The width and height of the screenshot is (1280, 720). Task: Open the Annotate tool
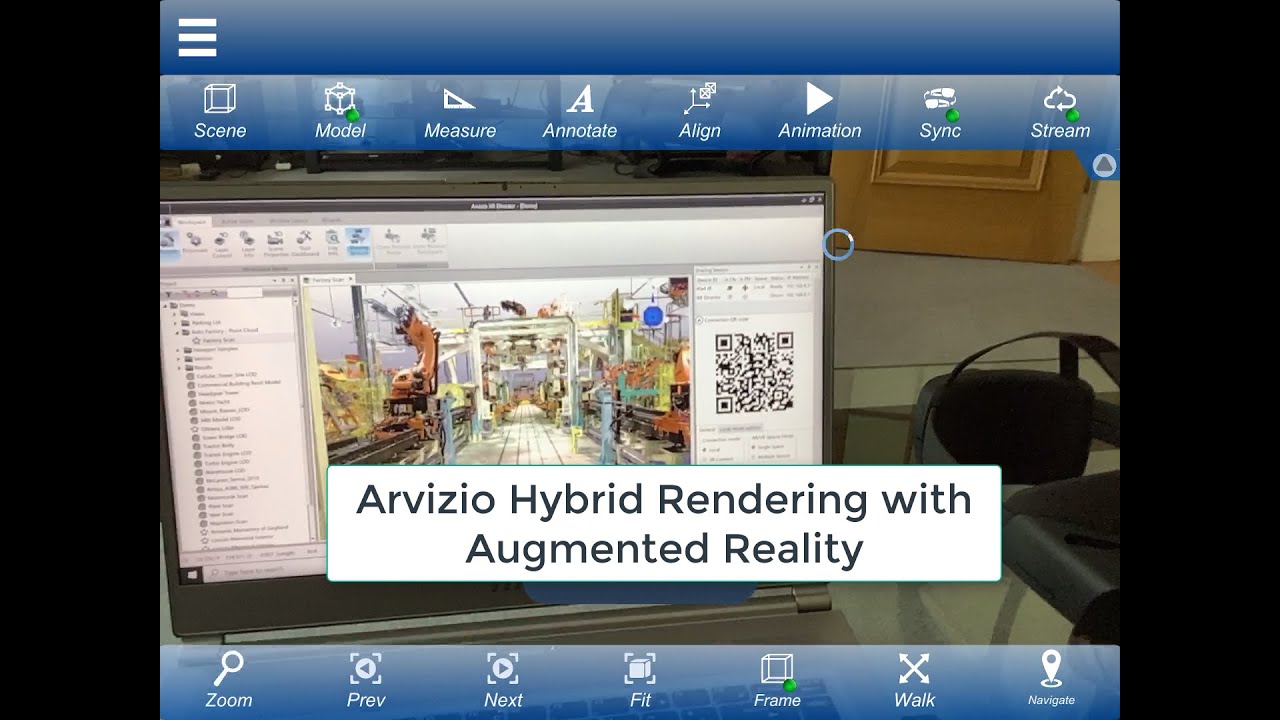point(580,112)
